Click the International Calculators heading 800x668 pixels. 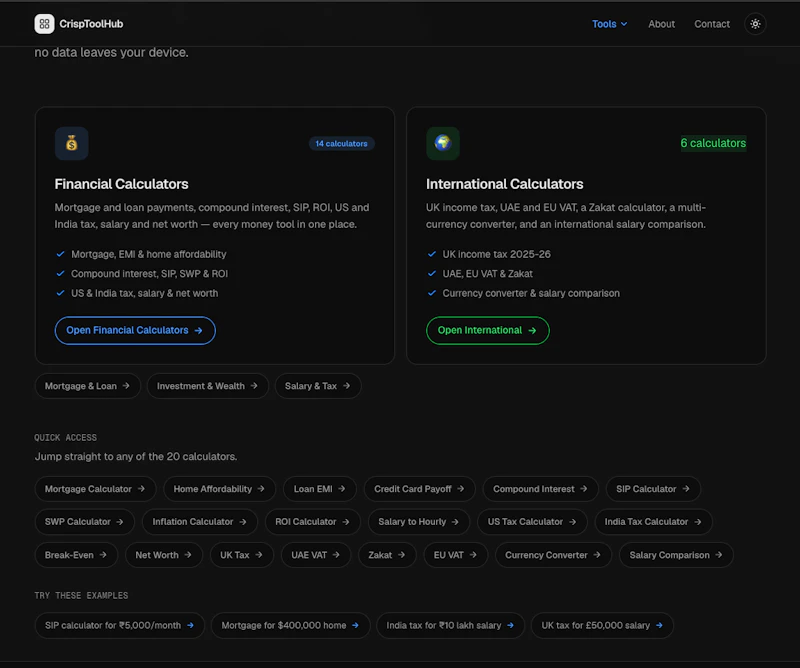pos(505,184)
